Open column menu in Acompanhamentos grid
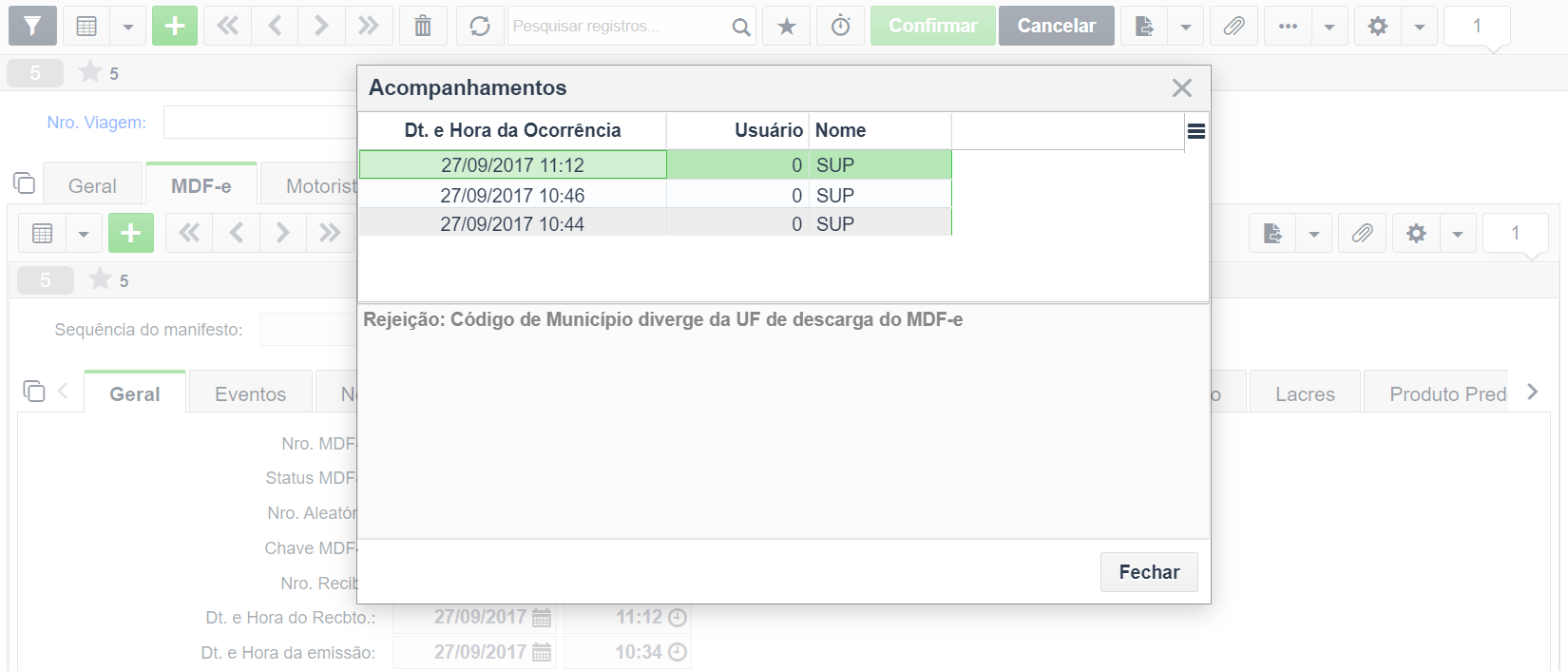This screenshot has width=1568, height=671. [1196, 131]
